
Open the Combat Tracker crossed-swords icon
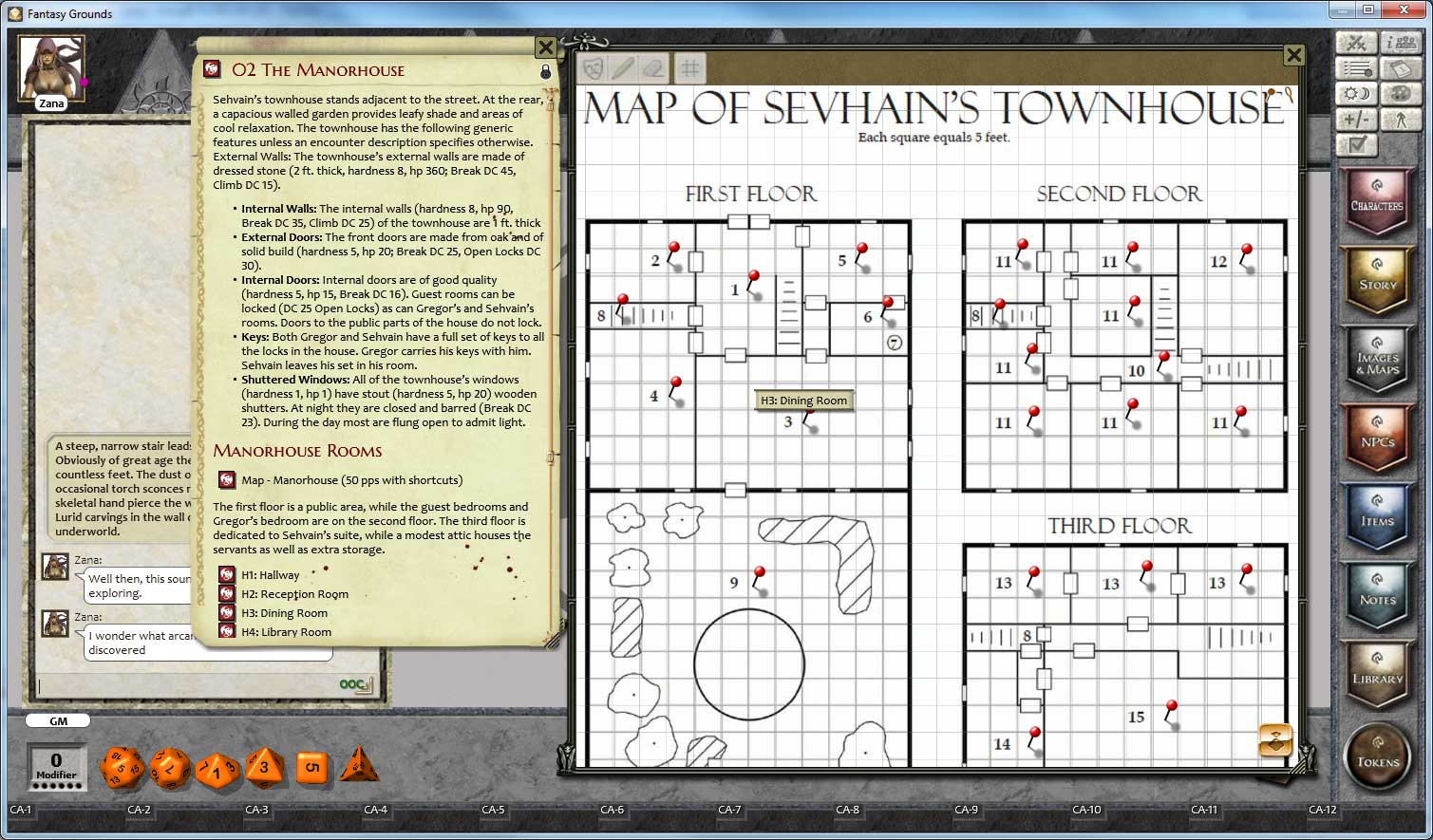1357,43
